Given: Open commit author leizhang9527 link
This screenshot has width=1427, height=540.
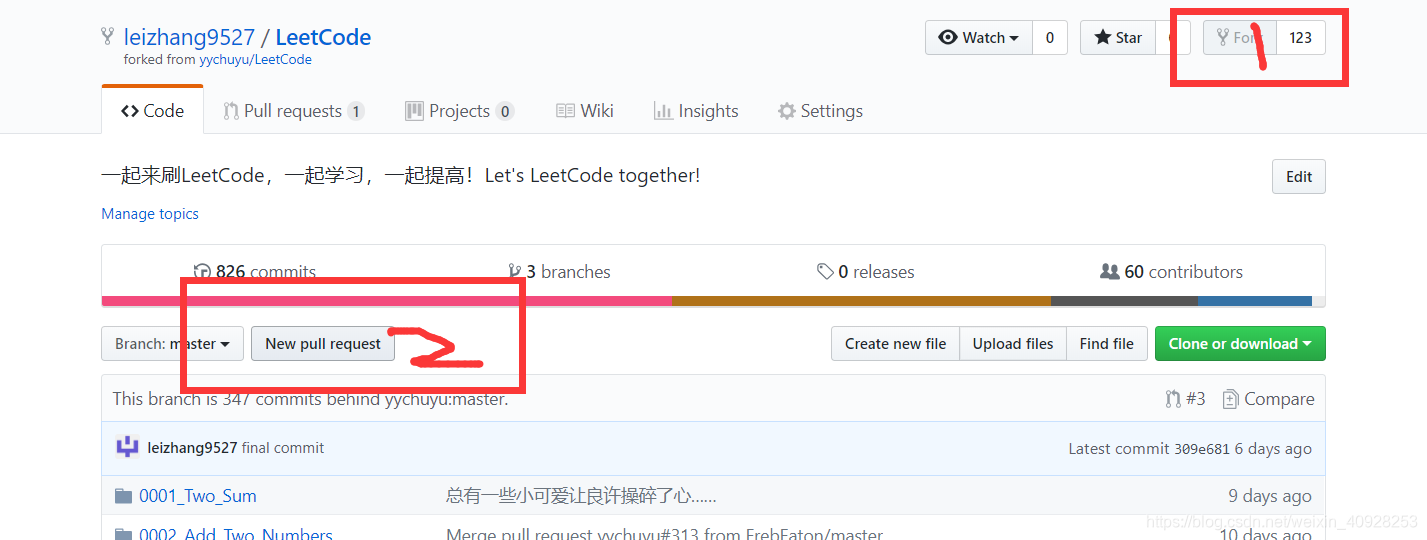Looking at the screenshot, I should pyautogui.click(x=192, y=448).
